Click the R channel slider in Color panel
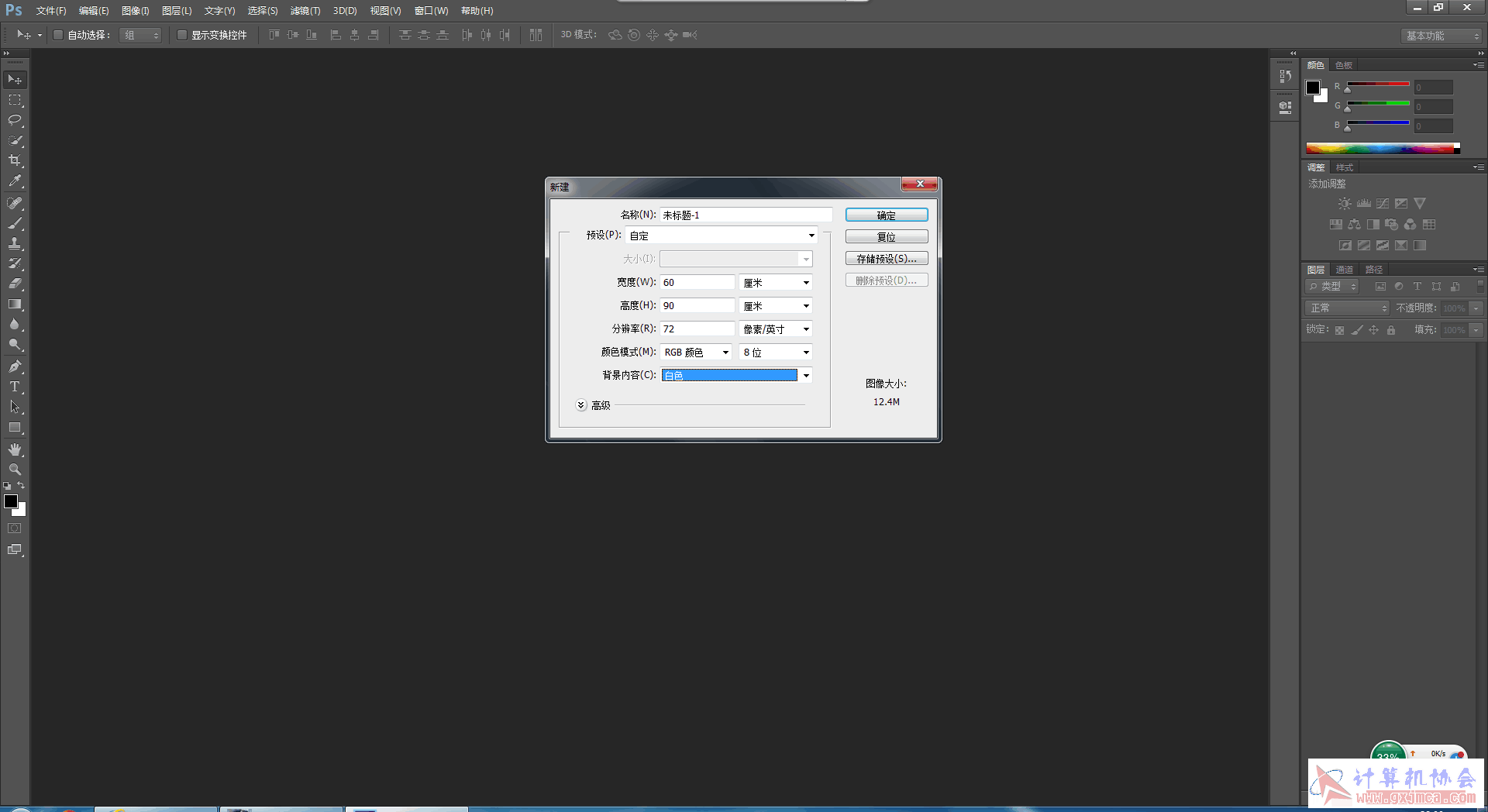The image size is (1488, 812). pyautogui.click(x=1378, y=85)
